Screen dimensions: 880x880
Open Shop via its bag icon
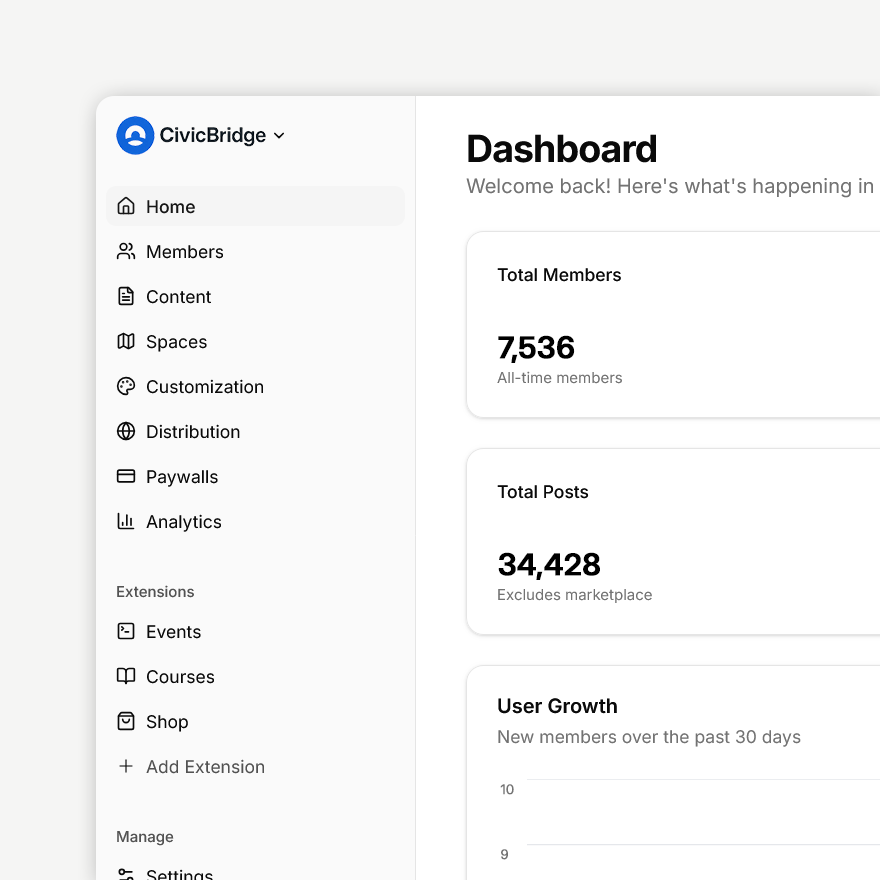point(125,721)
